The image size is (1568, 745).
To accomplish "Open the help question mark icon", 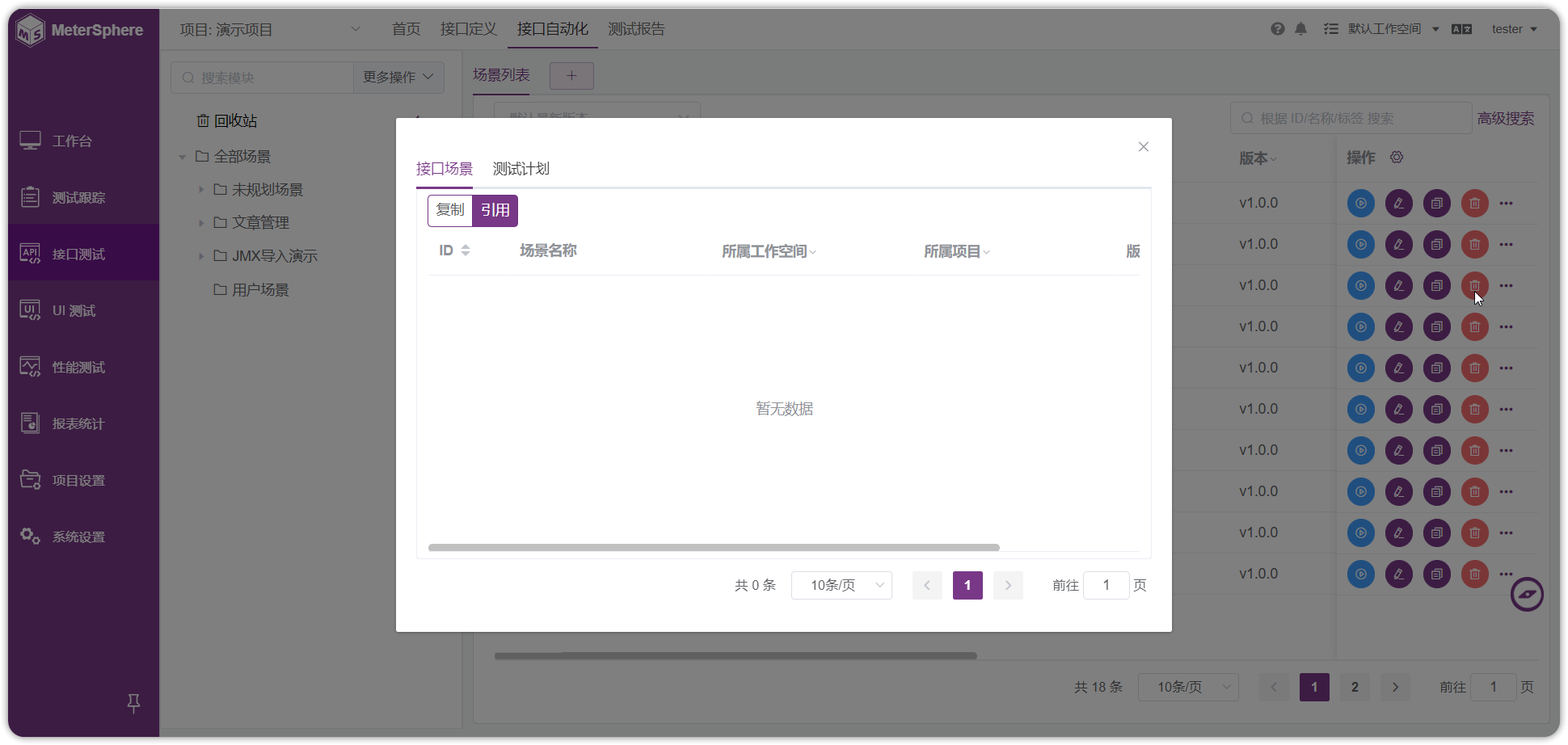I will click(1277, 29).
